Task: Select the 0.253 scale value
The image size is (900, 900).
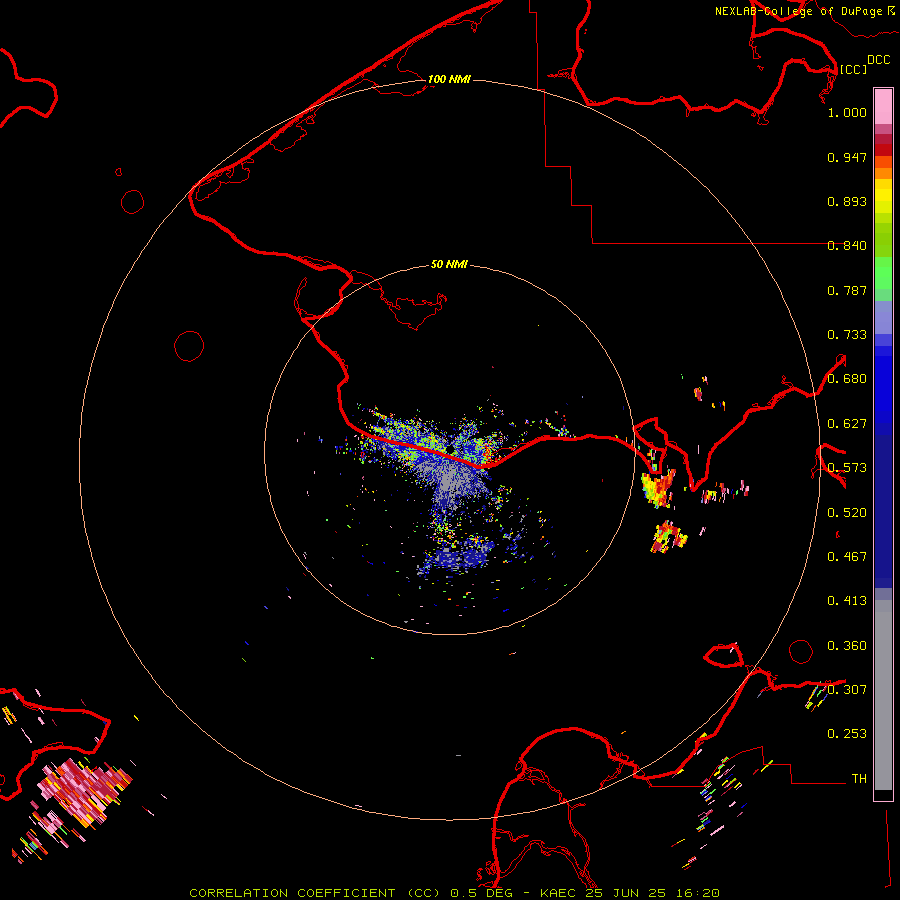Action: (847, 734)
